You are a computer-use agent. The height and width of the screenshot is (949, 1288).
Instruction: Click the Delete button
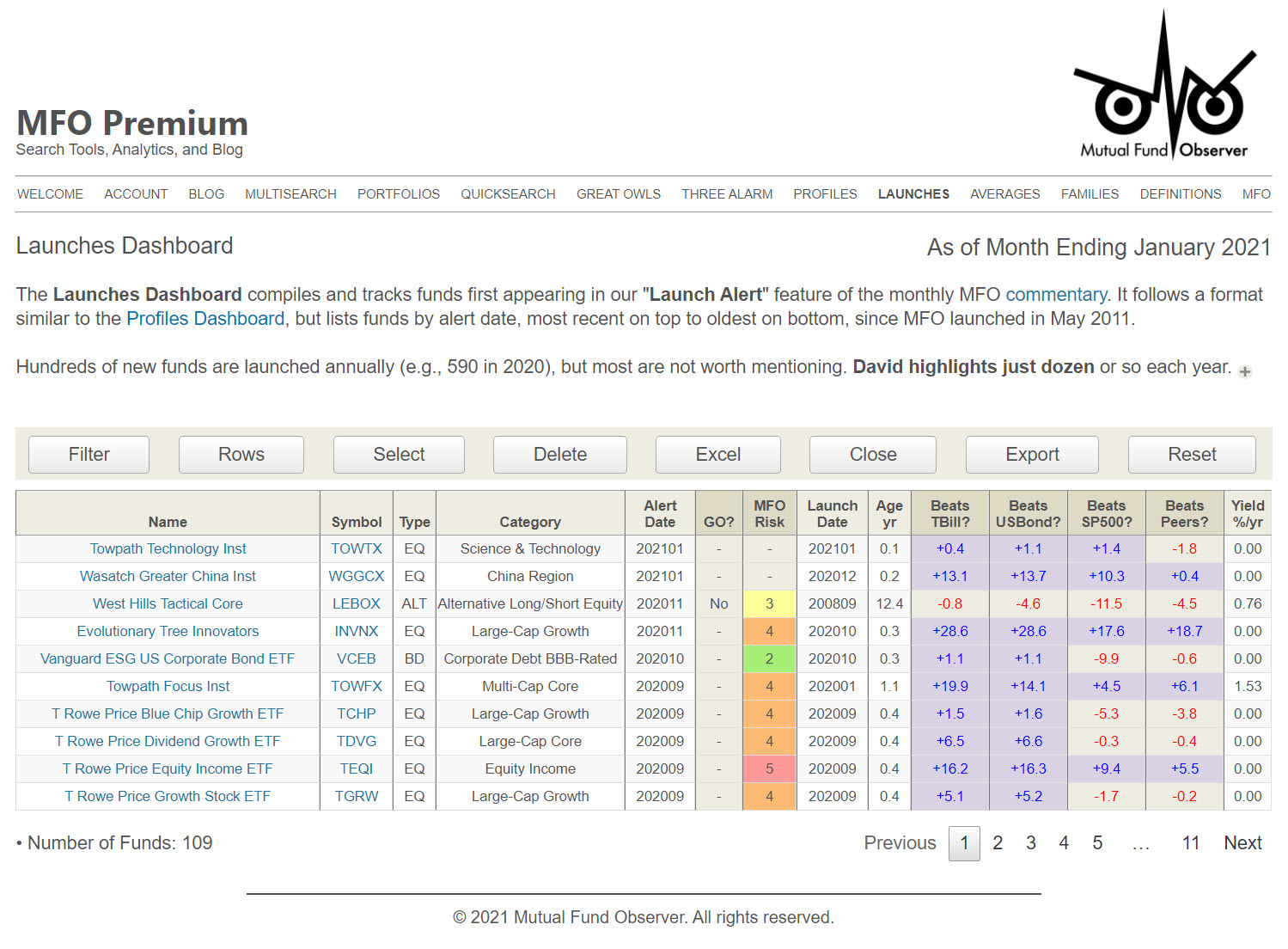click(x=560, y=455)
